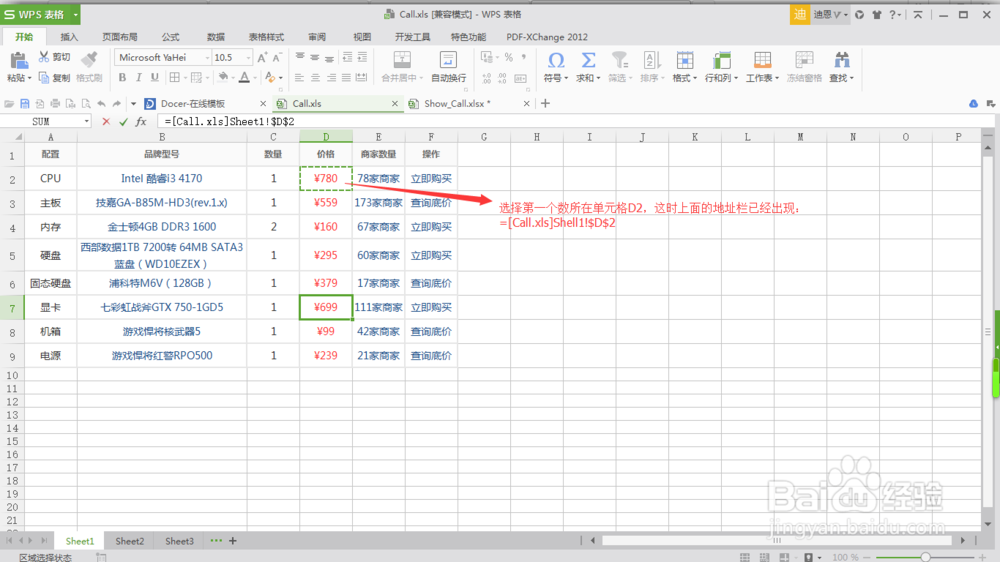Toggle align text right
The height and width of the screenshot is (562, 1000).
click(x=331, y=78)
